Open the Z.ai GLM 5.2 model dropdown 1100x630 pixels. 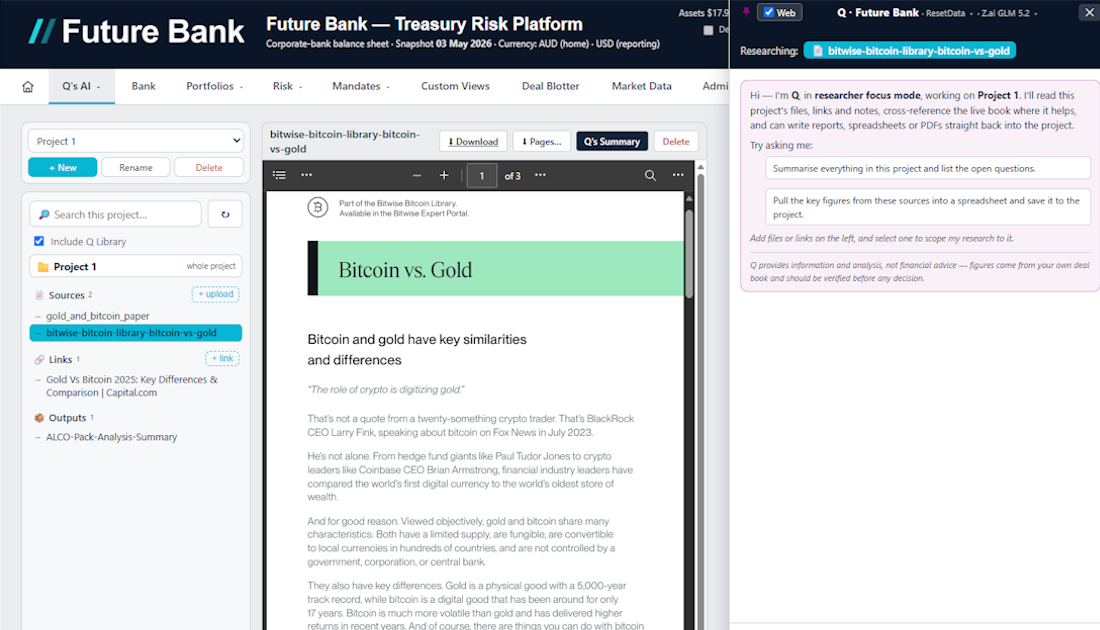(x=1007, y=13)
